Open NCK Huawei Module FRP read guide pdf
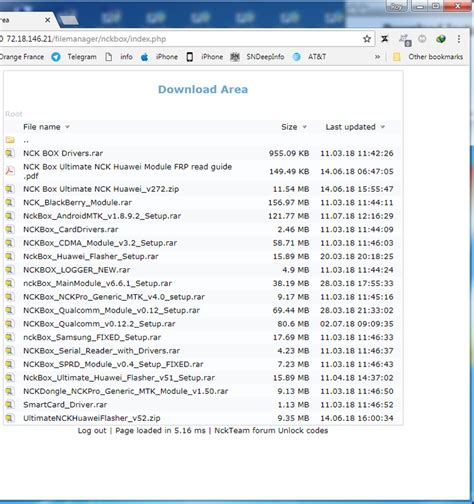The width and height of the screenshot is (474, 504). coord(127,171)
